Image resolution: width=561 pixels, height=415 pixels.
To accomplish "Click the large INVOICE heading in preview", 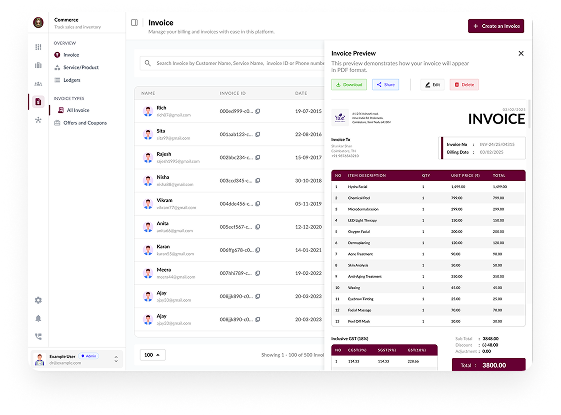I will pos(497,119).
